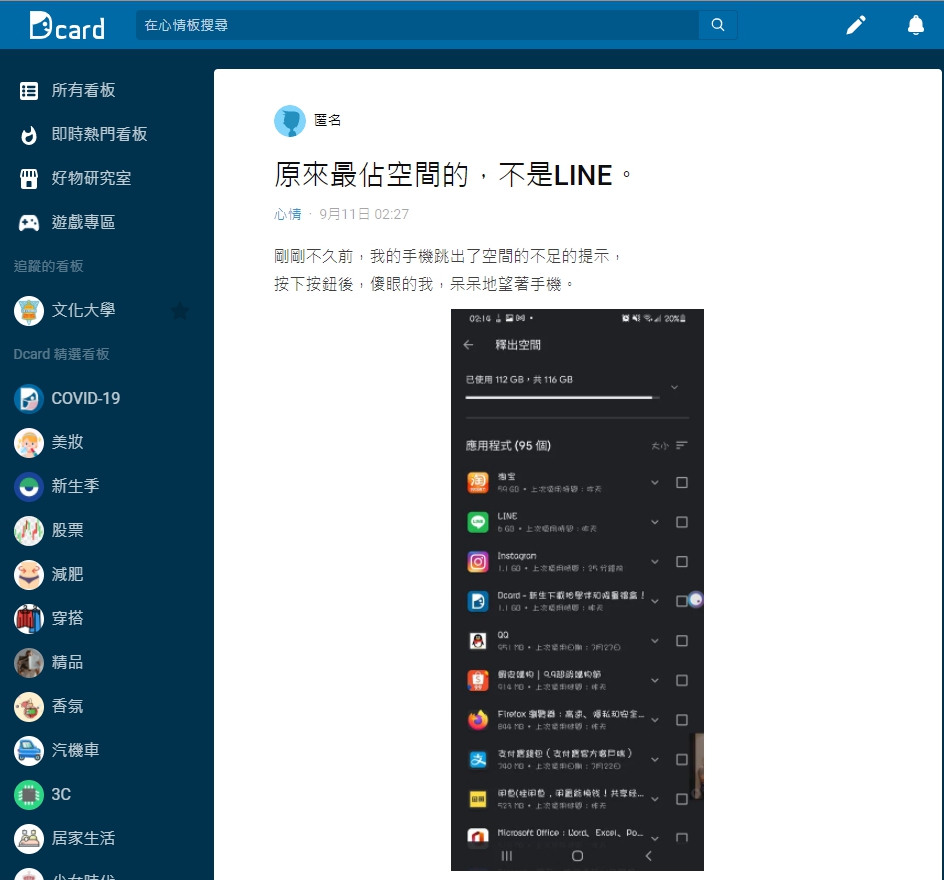Click back arrow beside 釋出空間

468,345
